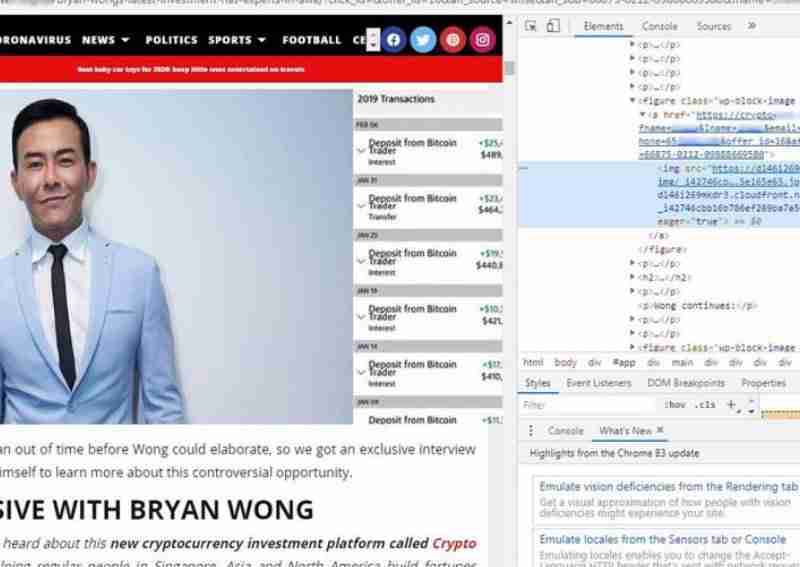Expand the last figure wp-block-image node
Image resolution: width=800 pixels, height=567 pixels.
pos(633,348)
